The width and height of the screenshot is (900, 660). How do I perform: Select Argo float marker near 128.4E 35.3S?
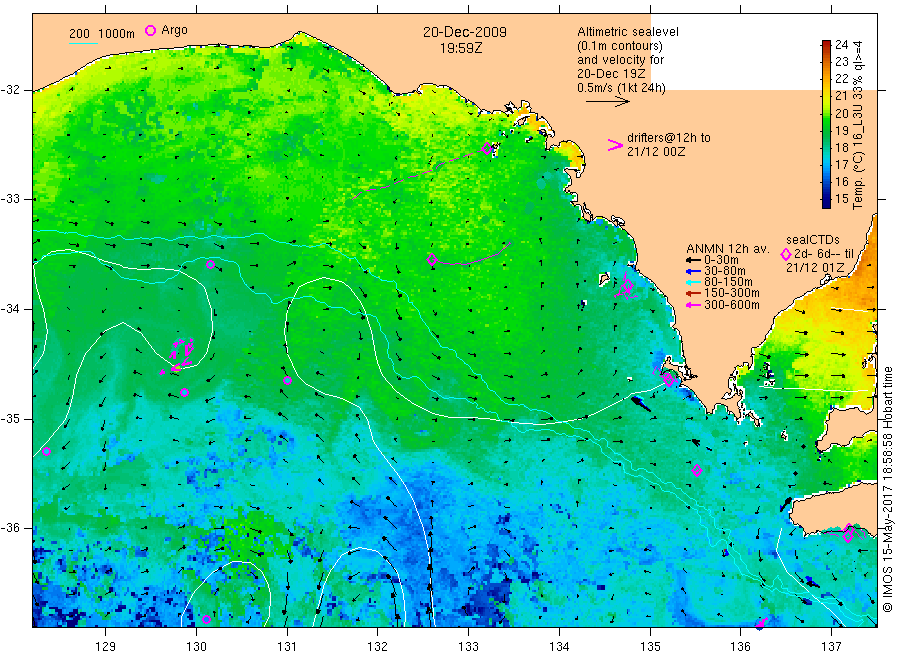coord(46,452)
